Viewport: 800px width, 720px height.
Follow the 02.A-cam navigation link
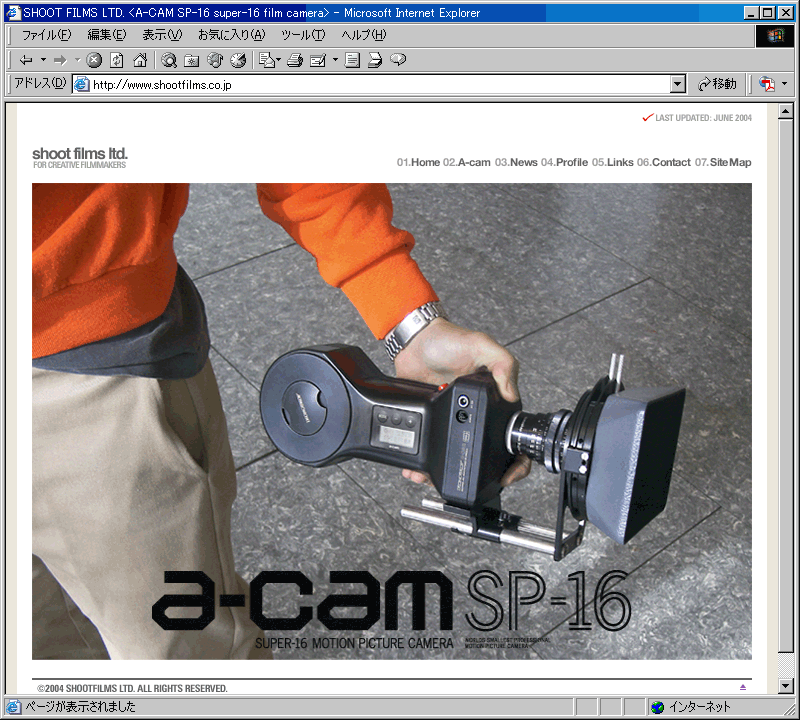[x=467, y=162]
